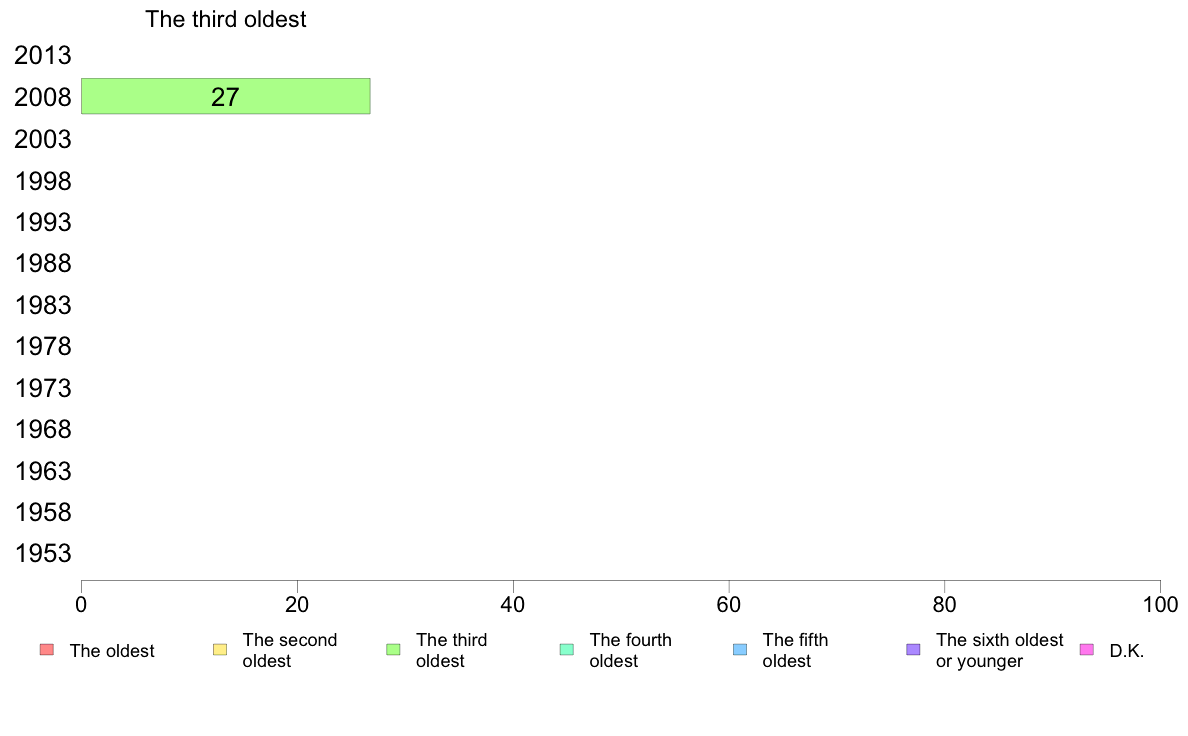The width and height of the screenshot is (1188, 736).
Task: Click the pink 'D.K.' legend swatch
Action: coord(1086,650)
